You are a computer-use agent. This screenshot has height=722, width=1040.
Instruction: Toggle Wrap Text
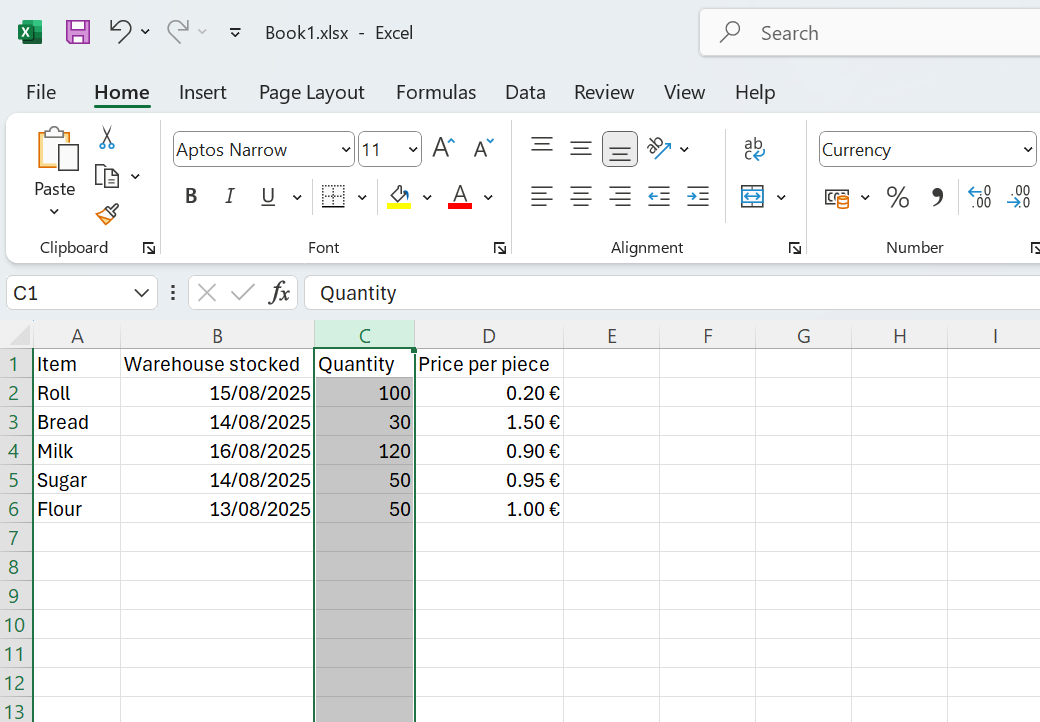pyautogui.click(x=753, y=149)
